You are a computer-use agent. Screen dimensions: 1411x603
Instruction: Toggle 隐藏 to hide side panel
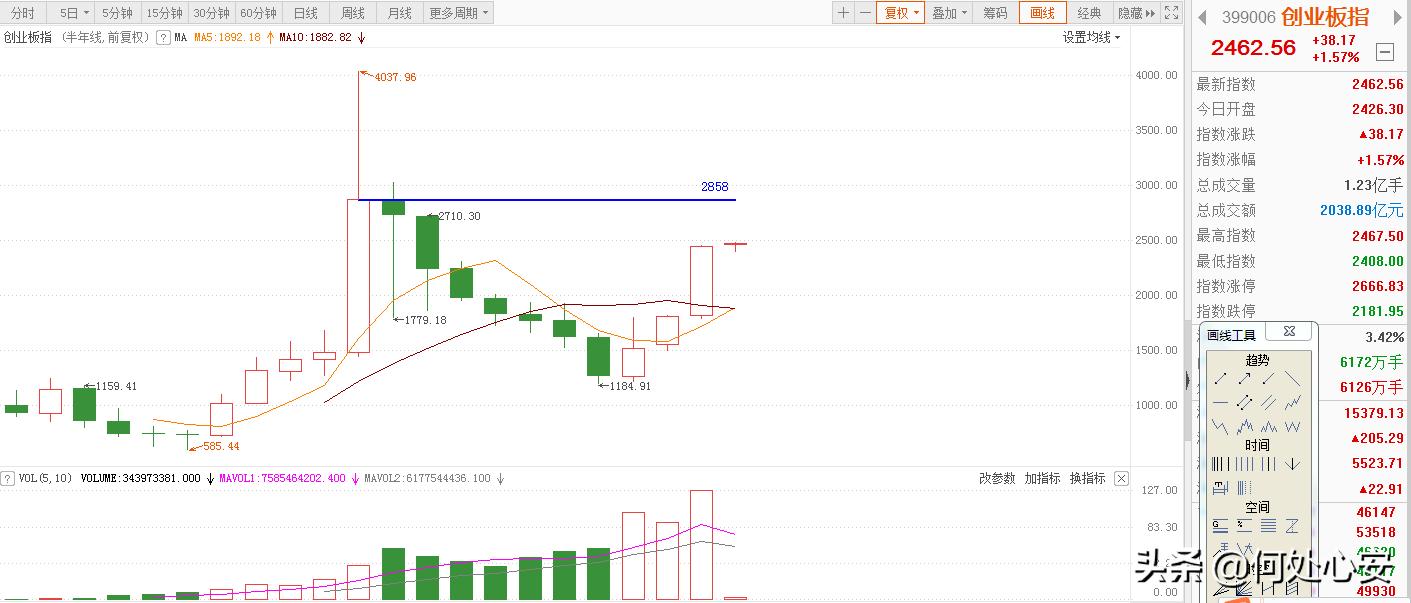point(1137,13)
